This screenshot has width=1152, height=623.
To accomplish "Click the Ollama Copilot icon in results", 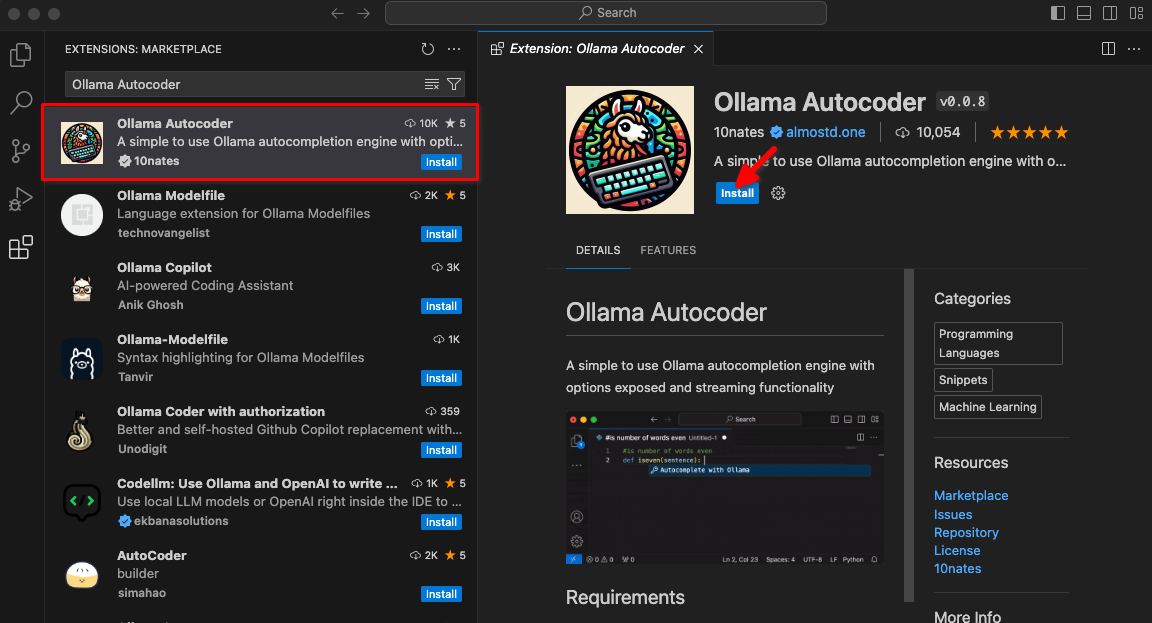I will 82,287.
